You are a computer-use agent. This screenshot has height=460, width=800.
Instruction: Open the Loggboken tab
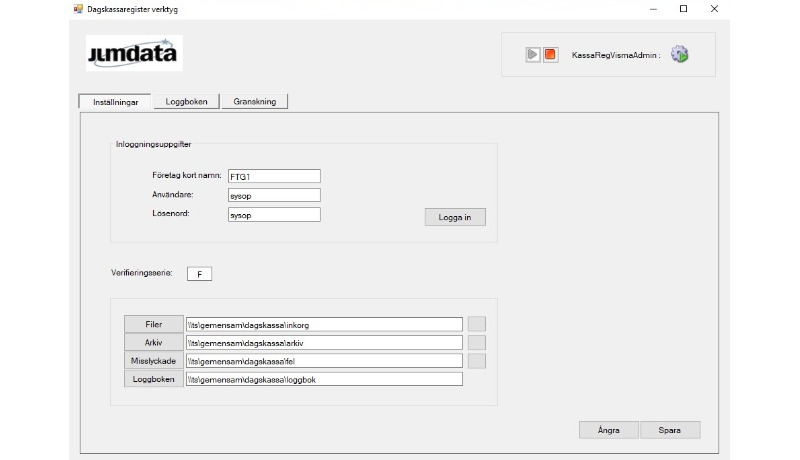186,101
